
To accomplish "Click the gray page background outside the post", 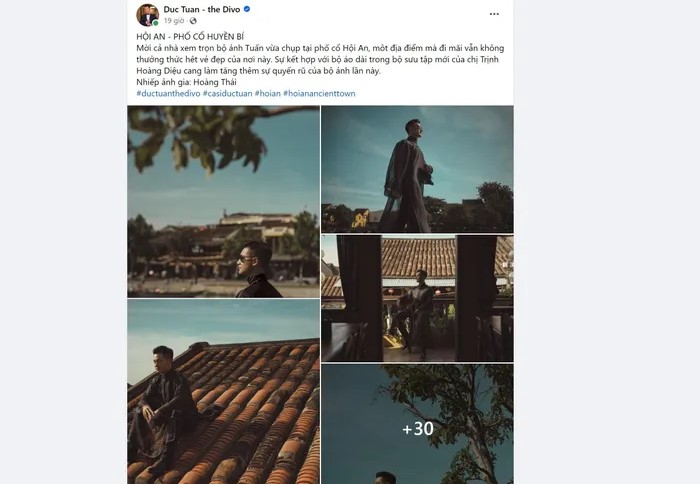I will (60, 250).
